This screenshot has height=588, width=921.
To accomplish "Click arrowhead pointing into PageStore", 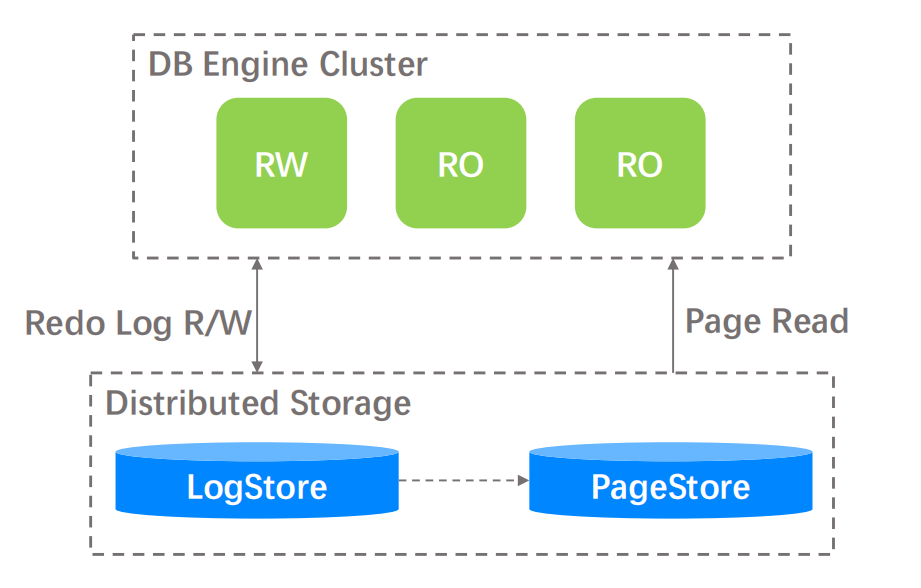I will 522,481.
